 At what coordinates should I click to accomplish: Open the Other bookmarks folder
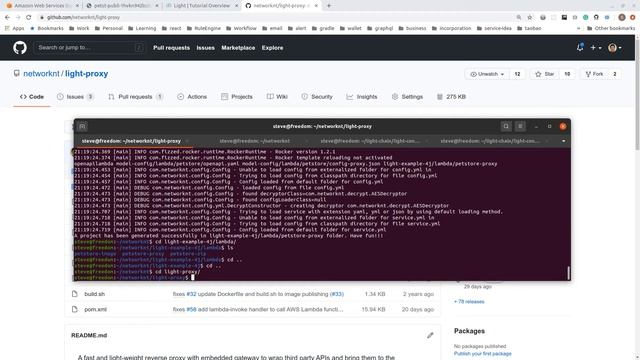[x=611, y=28]
